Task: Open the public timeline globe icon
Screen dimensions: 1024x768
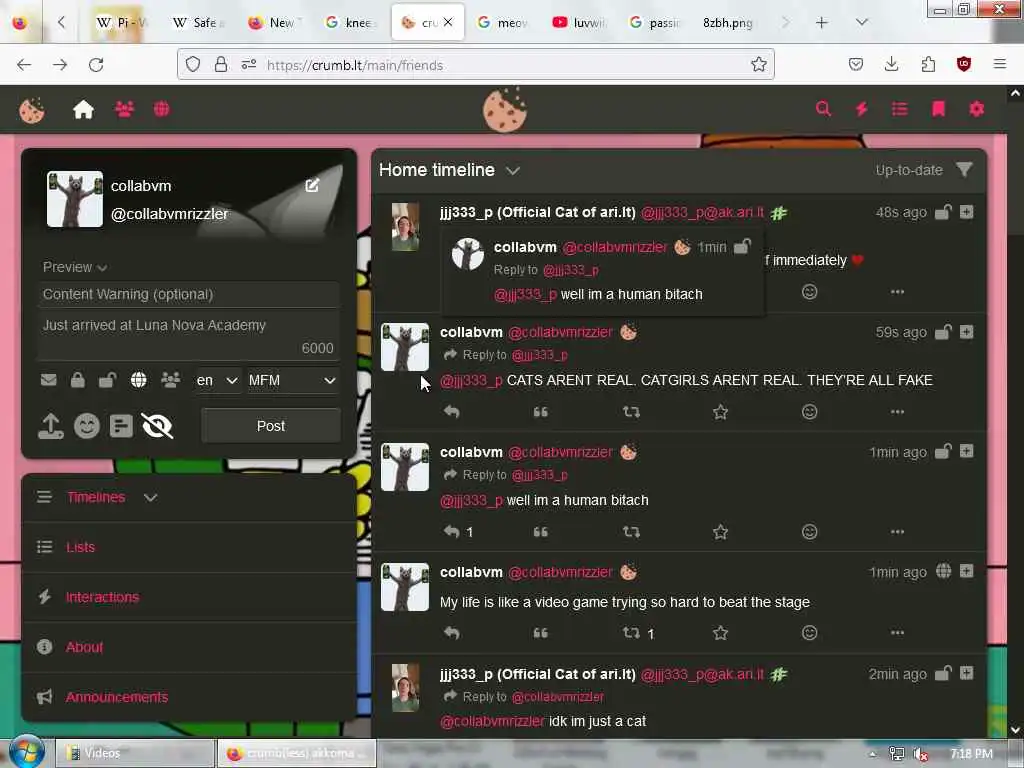Action: (x=161, y=108)
